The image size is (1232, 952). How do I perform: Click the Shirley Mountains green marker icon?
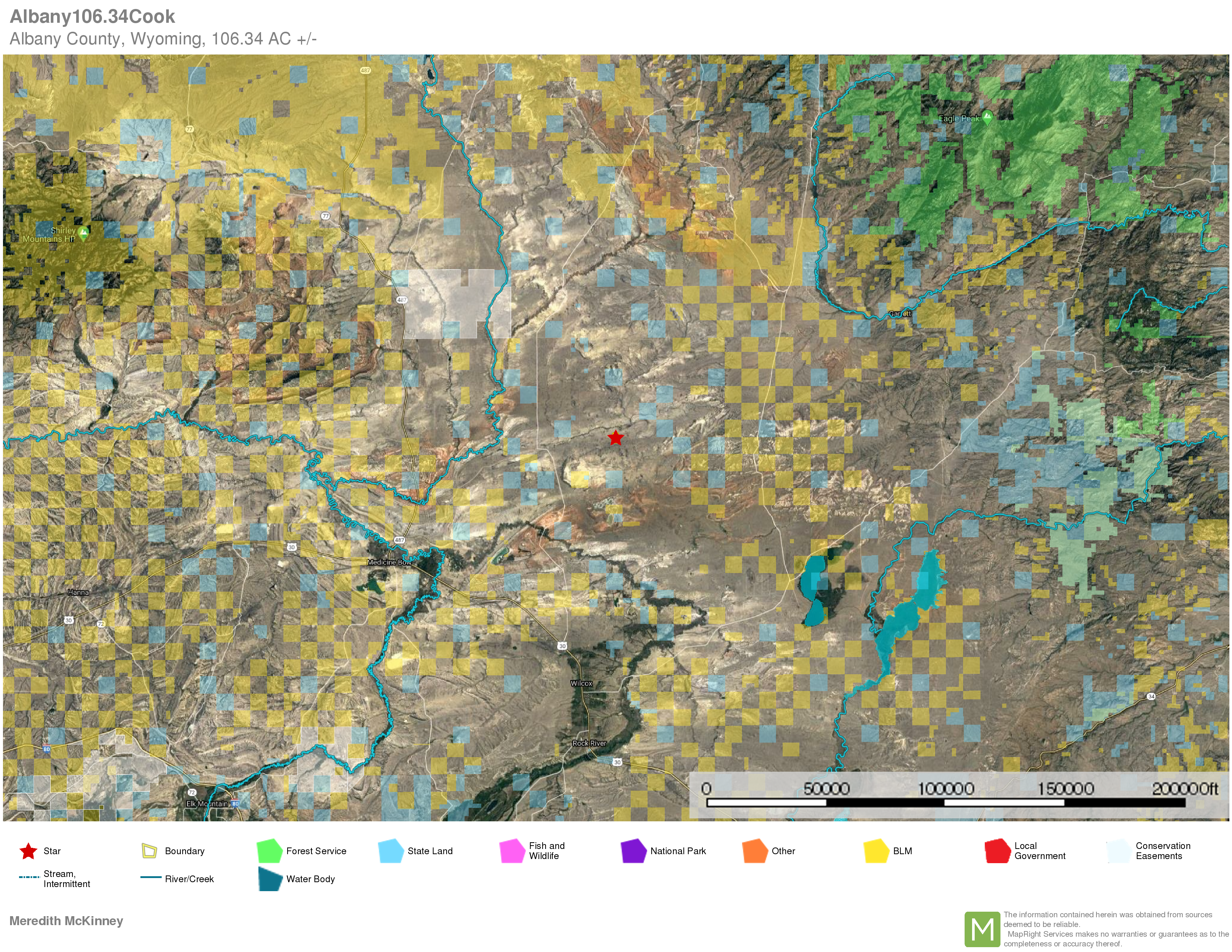[84, 232]
